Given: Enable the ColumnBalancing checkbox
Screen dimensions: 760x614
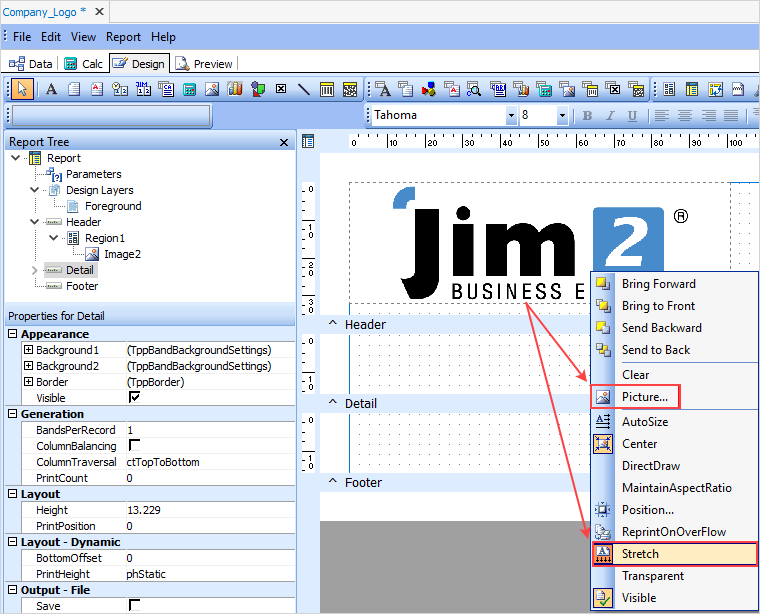Looking at the screenshot, I should point(134,446).
